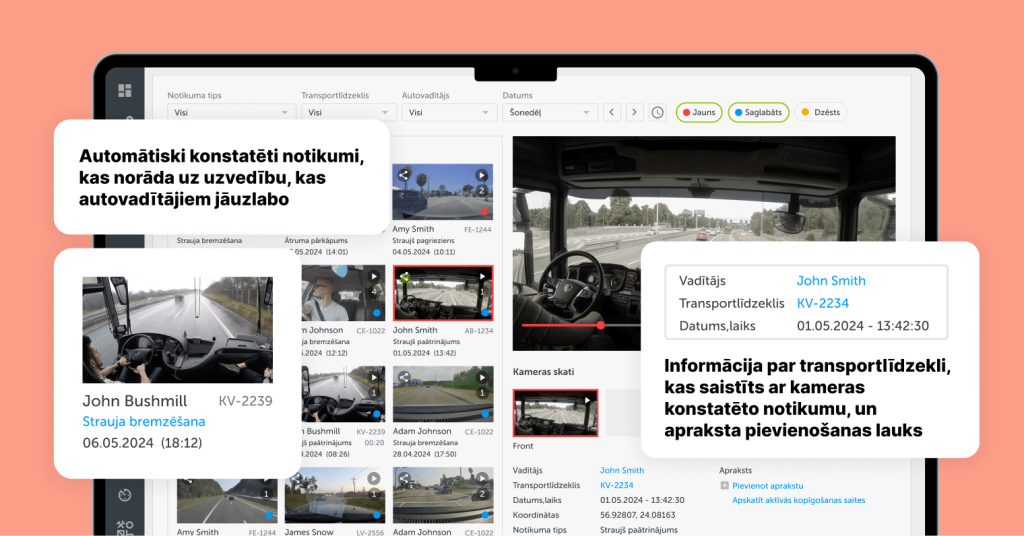Viewport: 1024px width, 536px height.
Task: Open the clock time filter icon
Action: 657,112
